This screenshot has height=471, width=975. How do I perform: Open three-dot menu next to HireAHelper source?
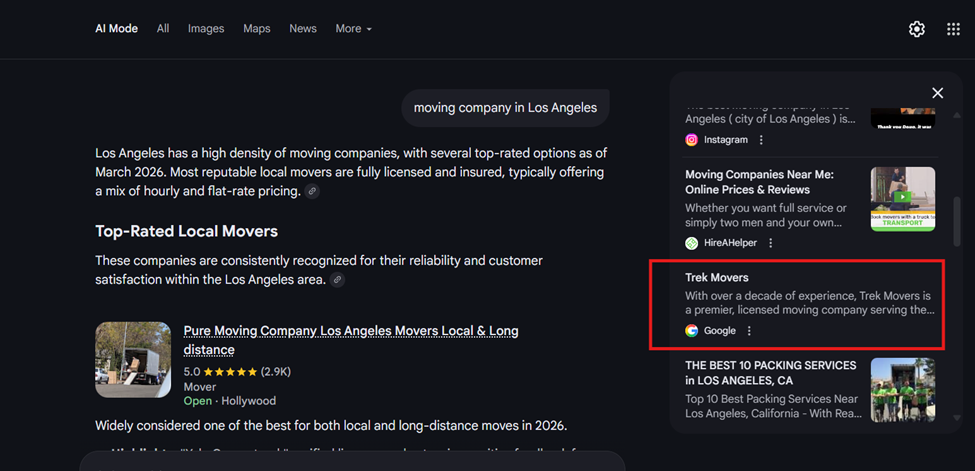[770, 243]
